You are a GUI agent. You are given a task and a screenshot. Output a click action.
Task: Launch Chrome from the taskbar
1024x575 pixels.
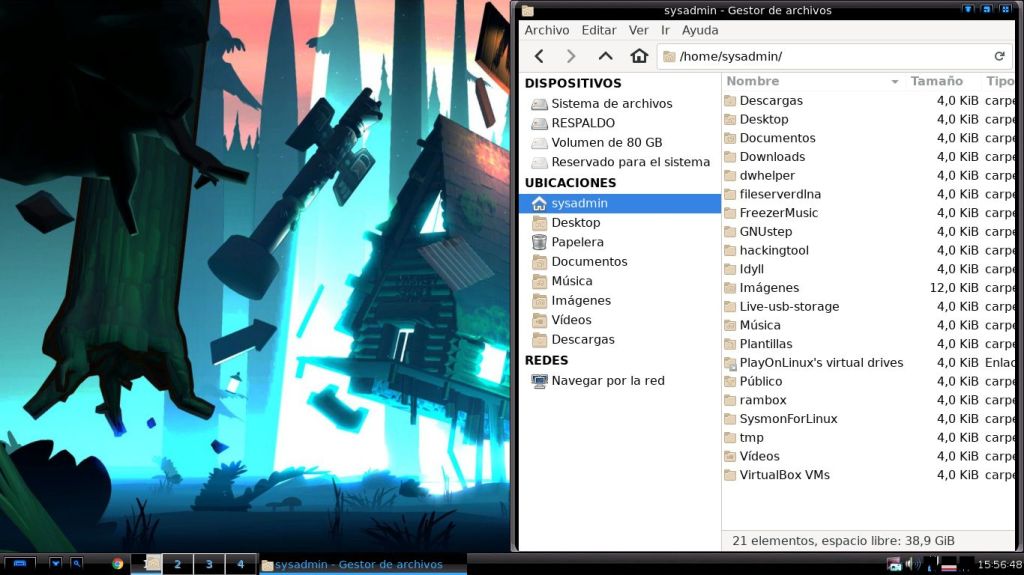pos(117,564)
